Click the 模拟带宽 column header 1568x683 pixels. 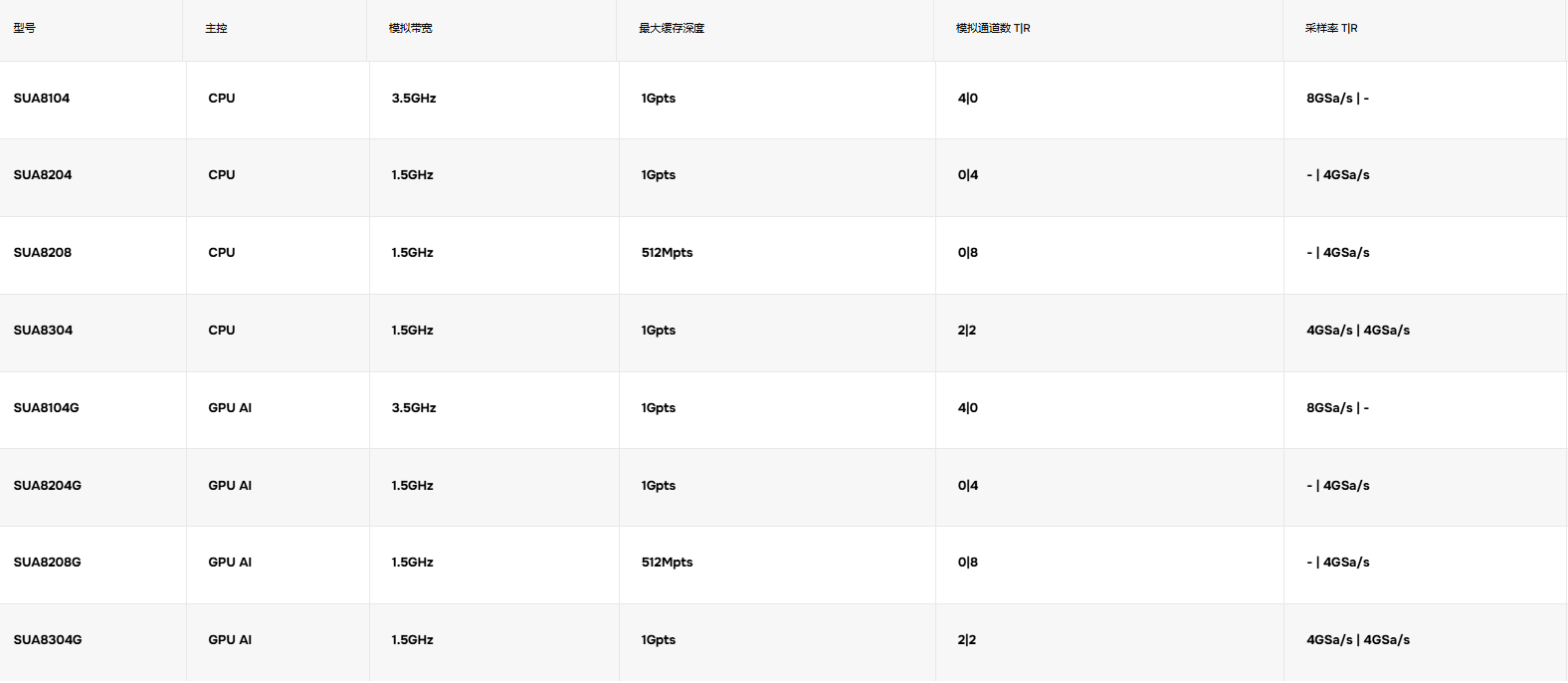click(410, 28)
